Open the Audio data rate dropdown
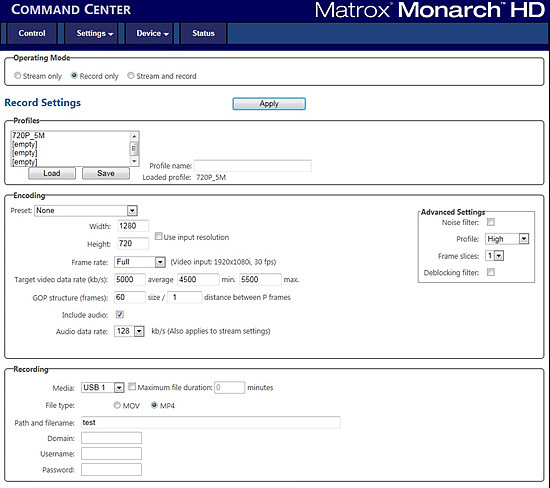The height and width of the screenshot is (488, 550). (x=139, y=332)
